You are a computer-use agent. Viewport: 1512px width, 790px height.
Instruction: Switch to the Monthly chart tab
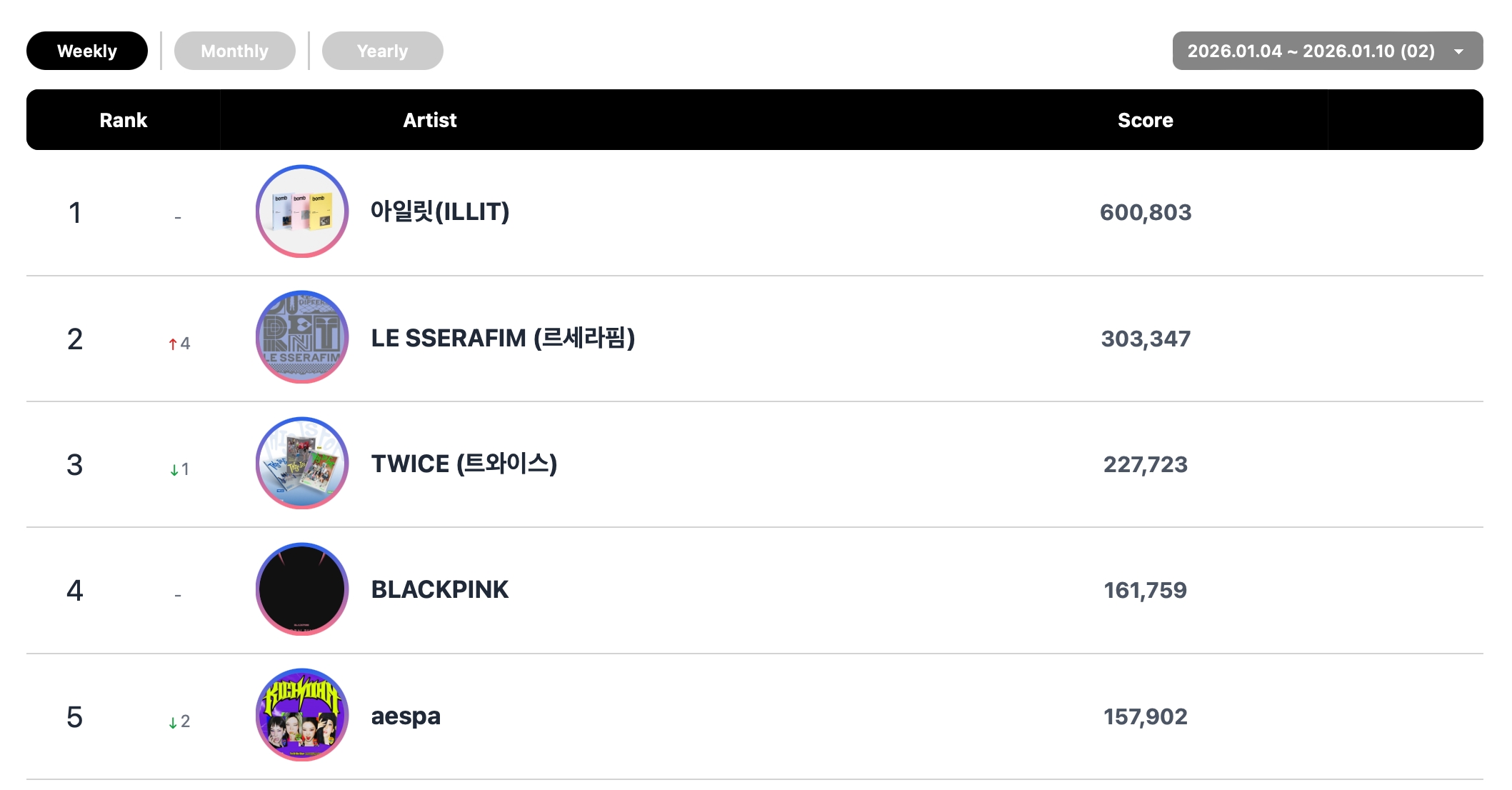(234, 51)
